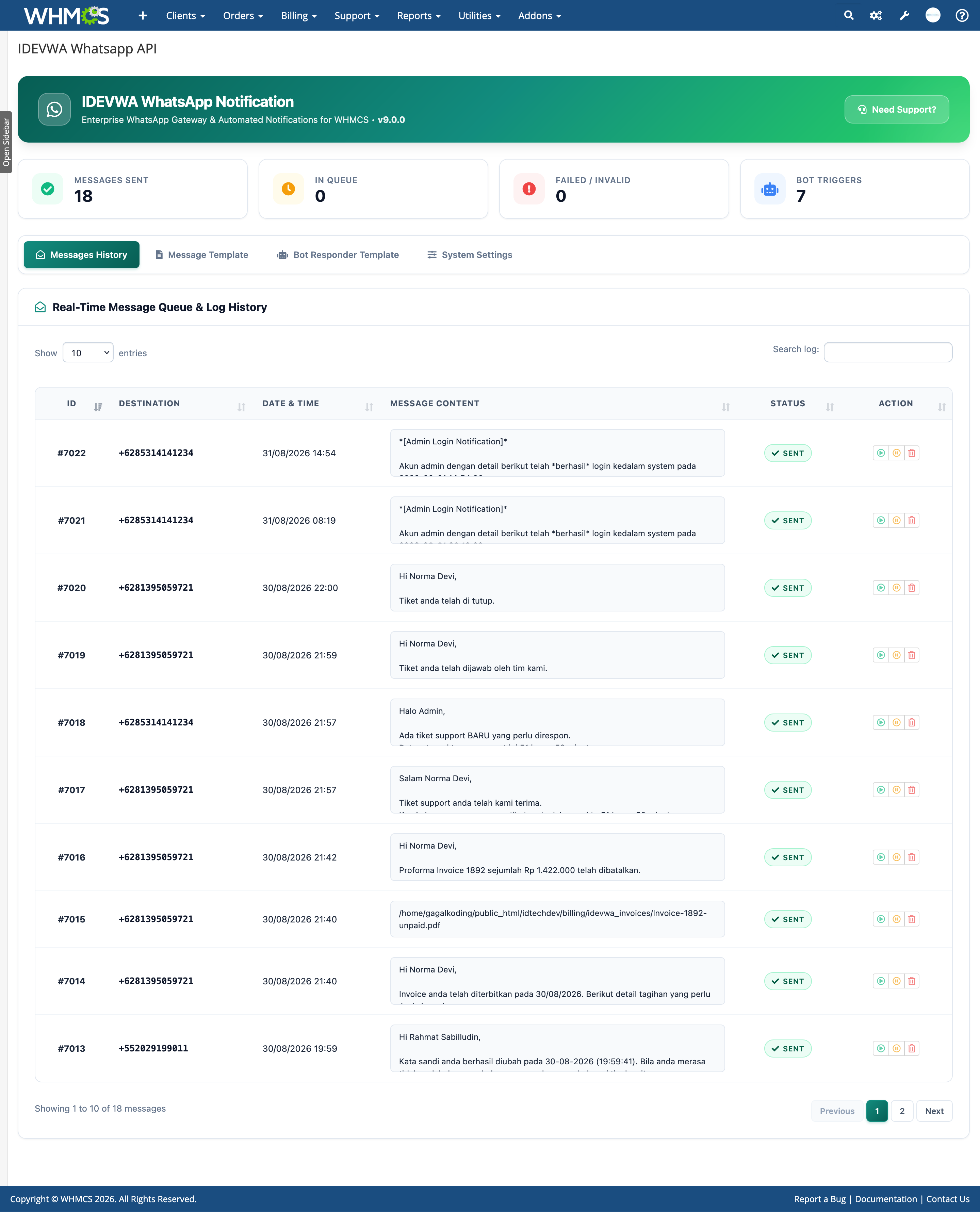Click the WHMCS logo
The width and height of the screenshot is (980, 1212).
pyautogui.click(x=67, y=15)
